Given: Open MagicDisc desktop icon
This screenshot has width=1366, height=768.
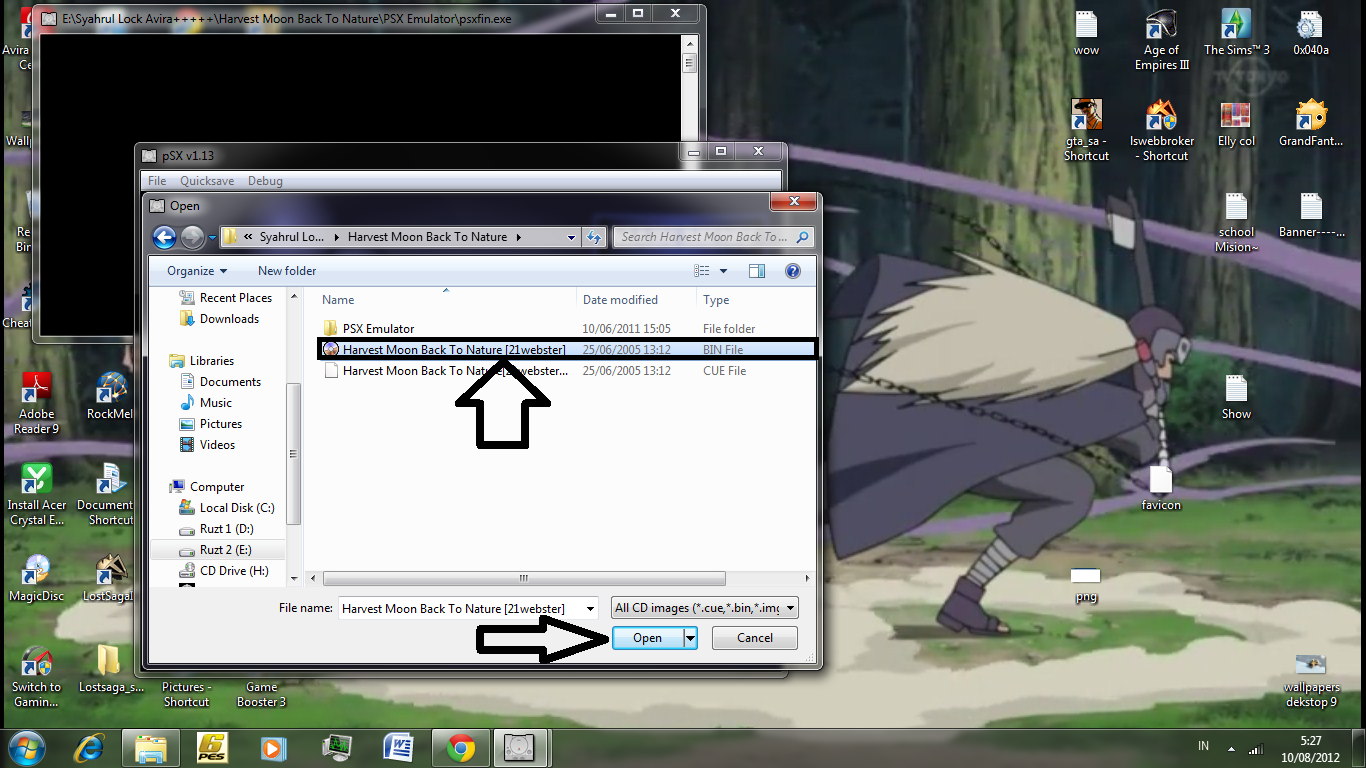Looking at the screenshot, I should pos(37,578).
